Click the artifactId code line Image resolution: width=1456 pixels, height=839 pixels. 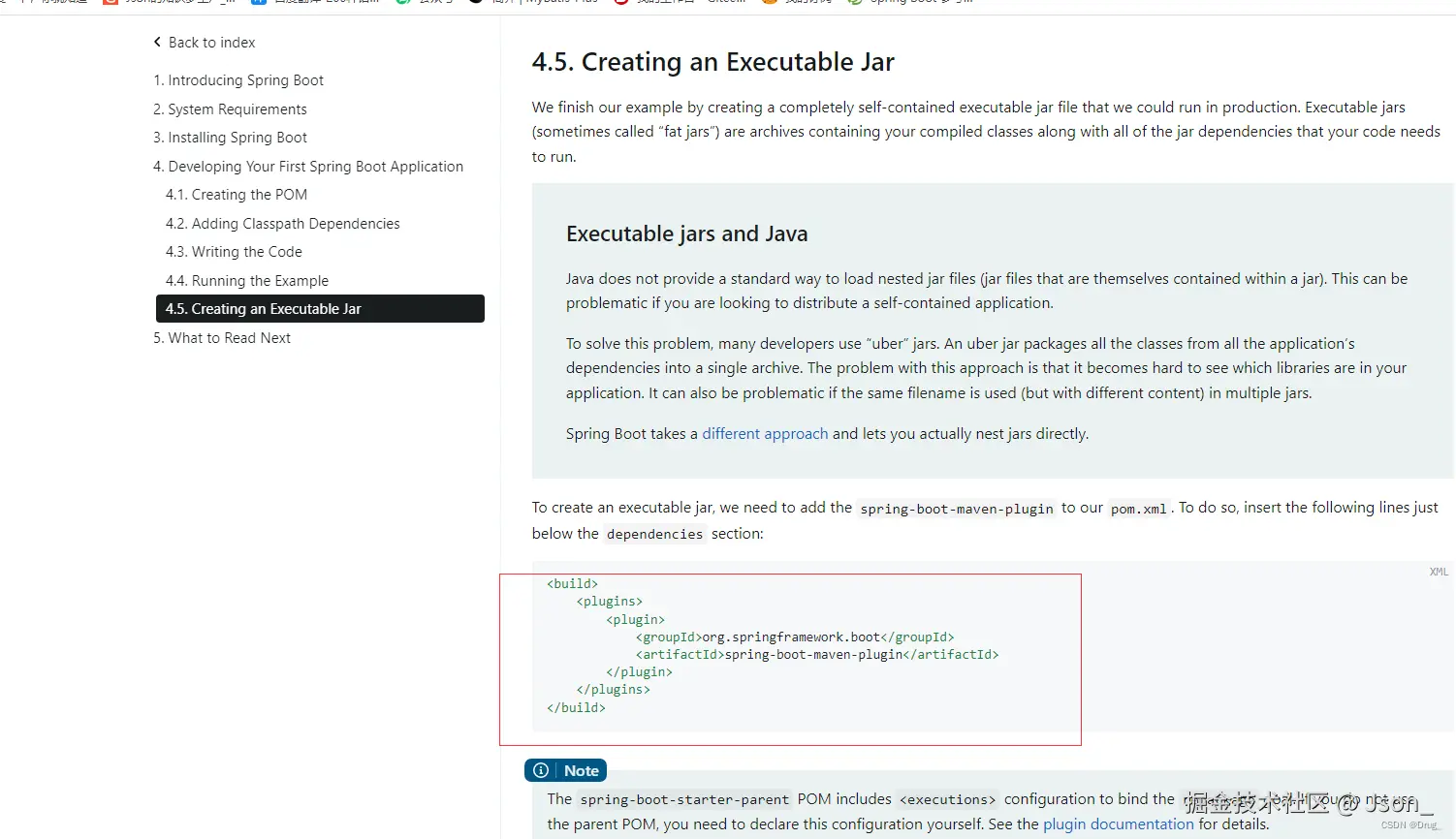pyautogui.click(x=817, y=655)
